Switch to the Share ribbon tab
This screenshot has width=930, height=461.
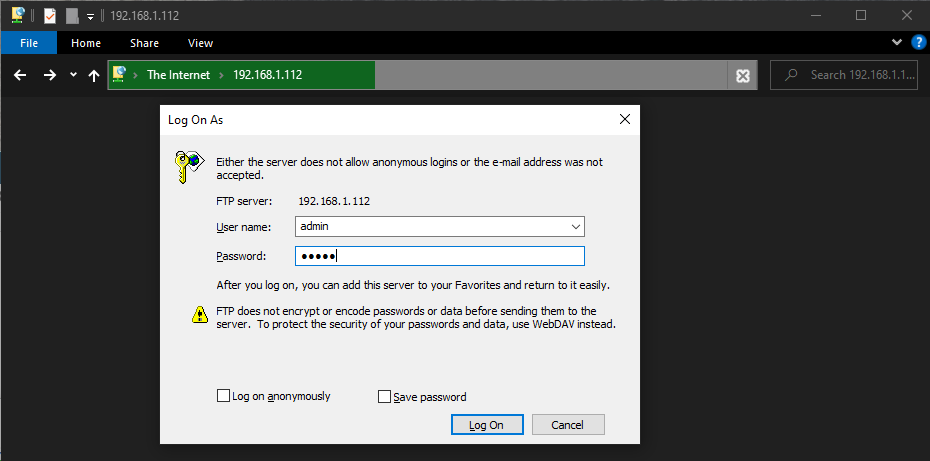(x=144, y=43)
